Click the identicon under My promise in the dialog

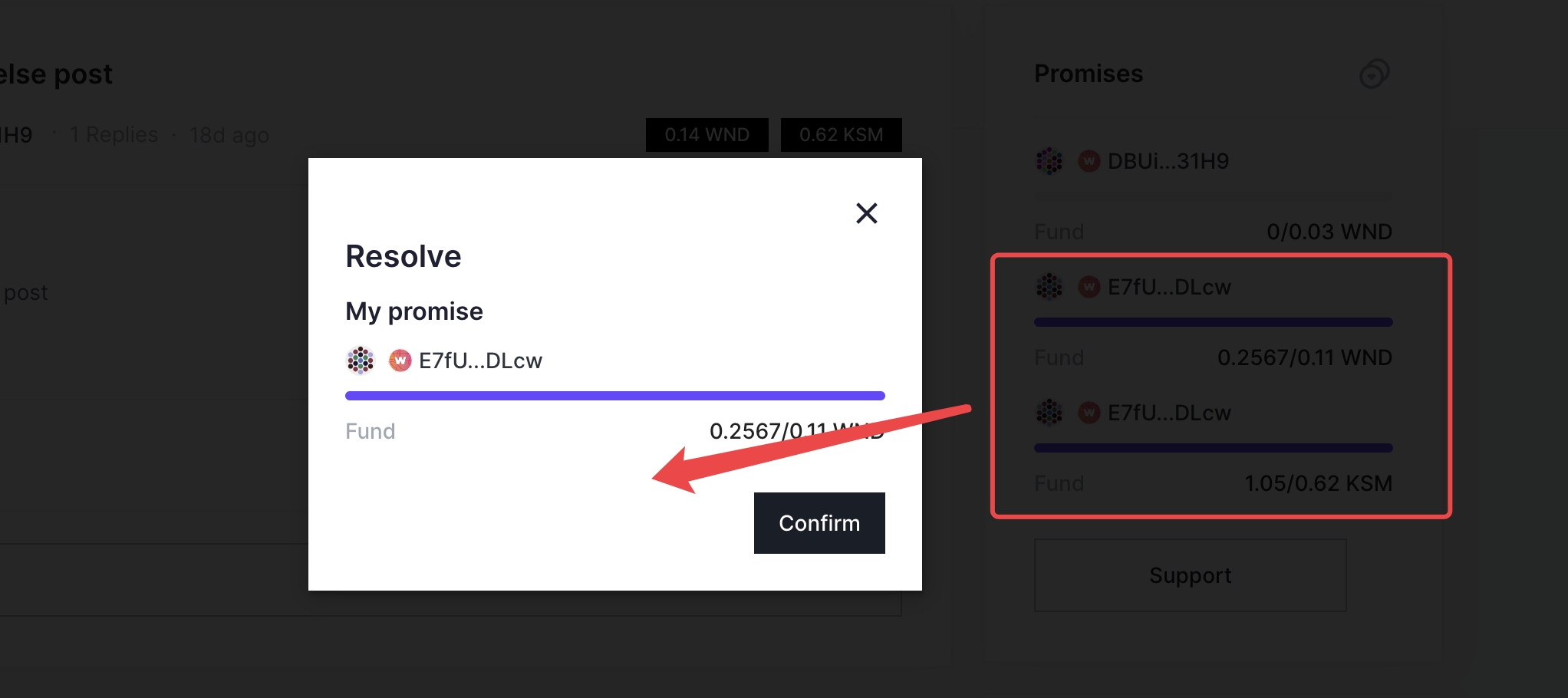[360, 360]
